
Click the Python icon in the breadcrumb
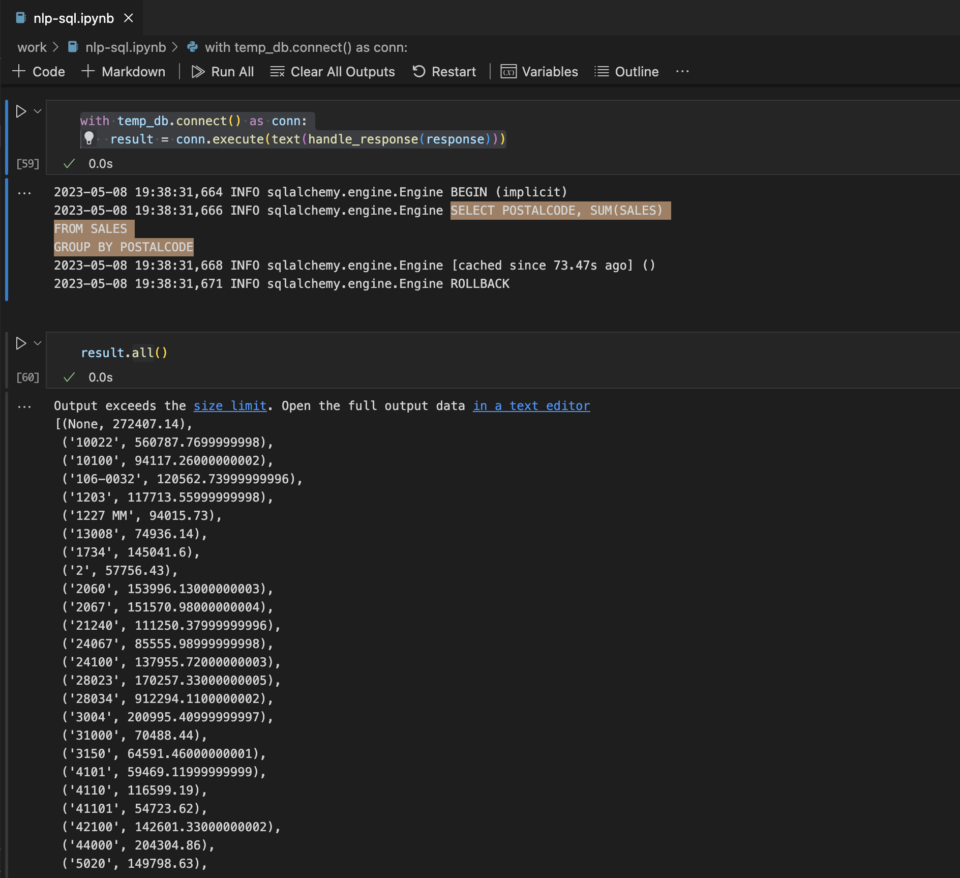pos(192,47)
